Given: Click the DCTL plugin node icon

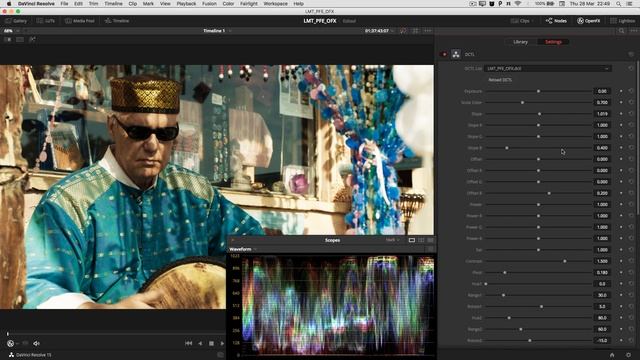Looking at the screenshot, I should point(456,54).
